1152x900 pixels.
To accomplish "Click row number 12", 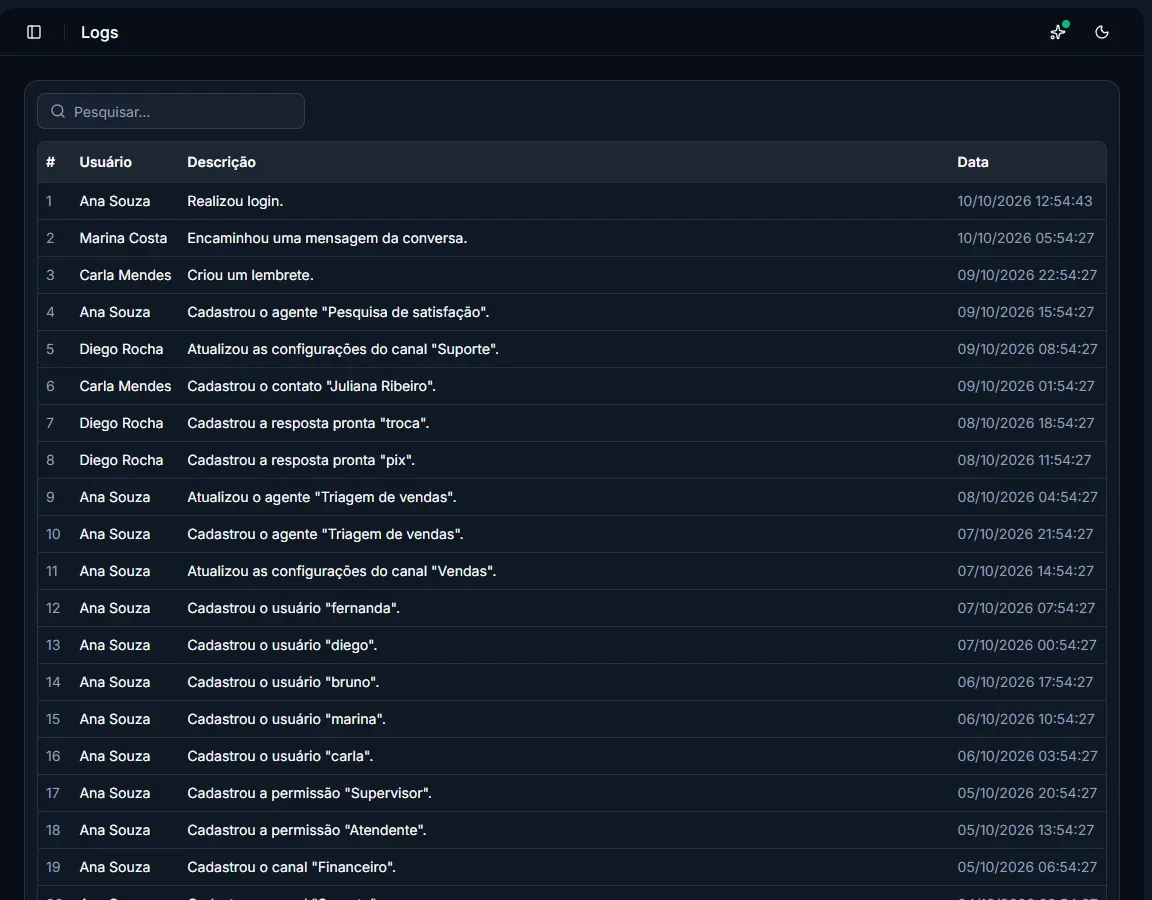I will click(53, 608).
